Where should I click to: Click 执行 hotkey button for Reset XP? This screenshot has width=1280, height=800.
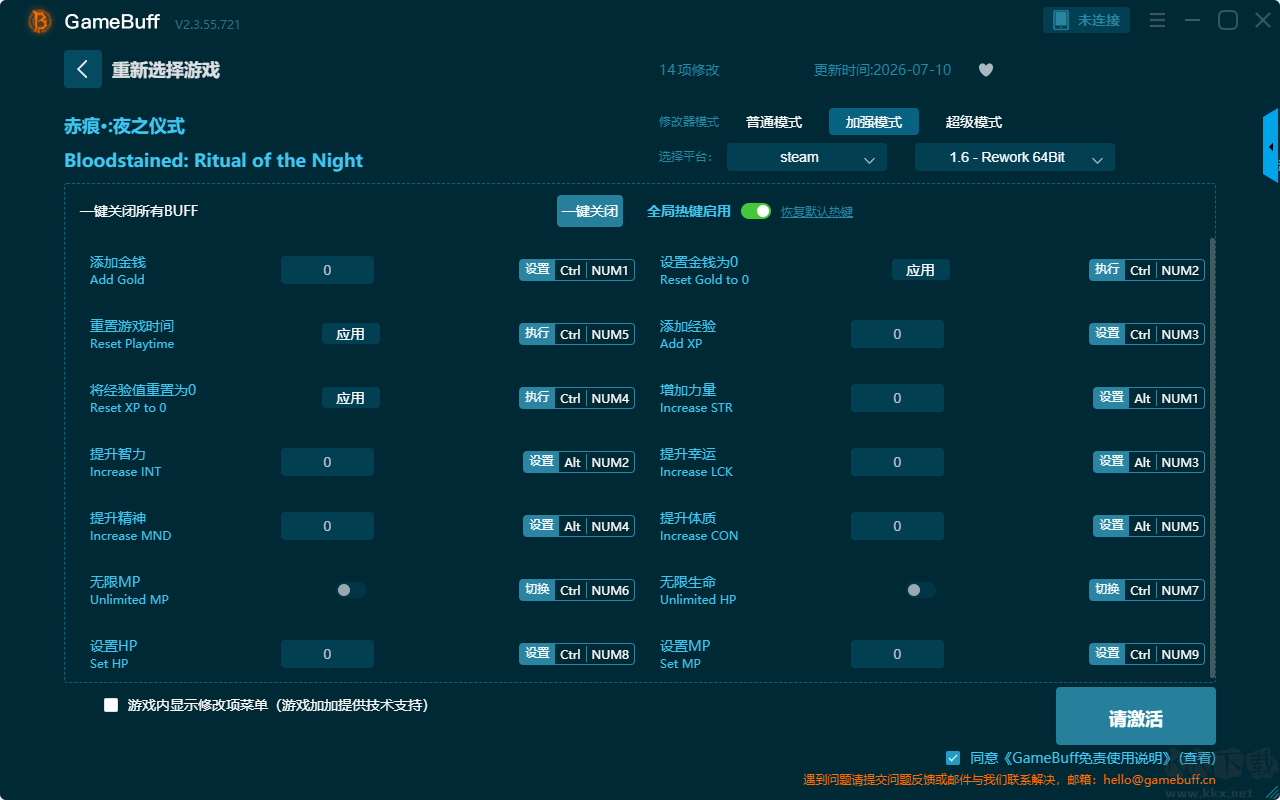(x=537, y=398)
